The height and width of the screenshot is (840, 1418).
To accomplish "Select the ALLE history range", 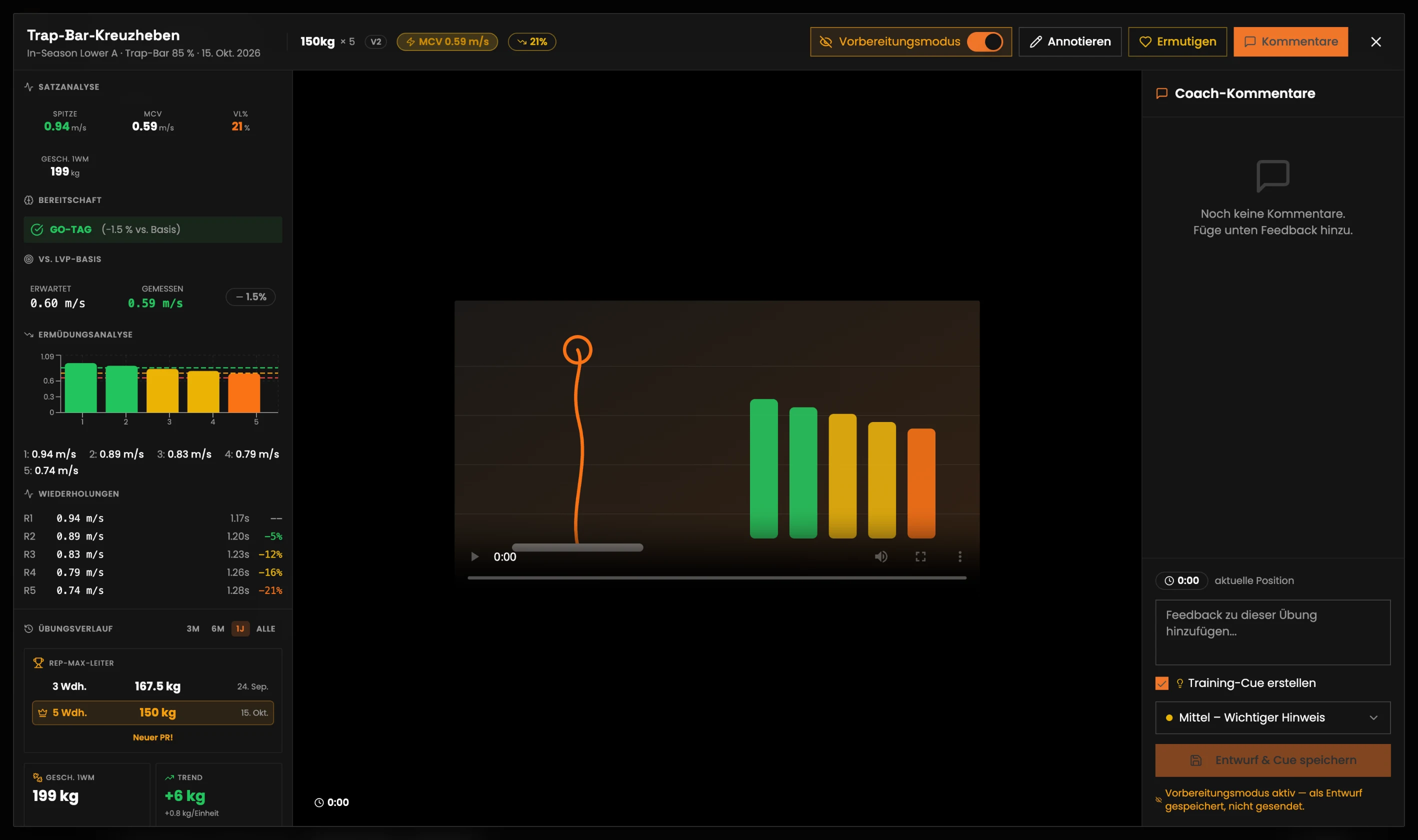I will [265, 628].
